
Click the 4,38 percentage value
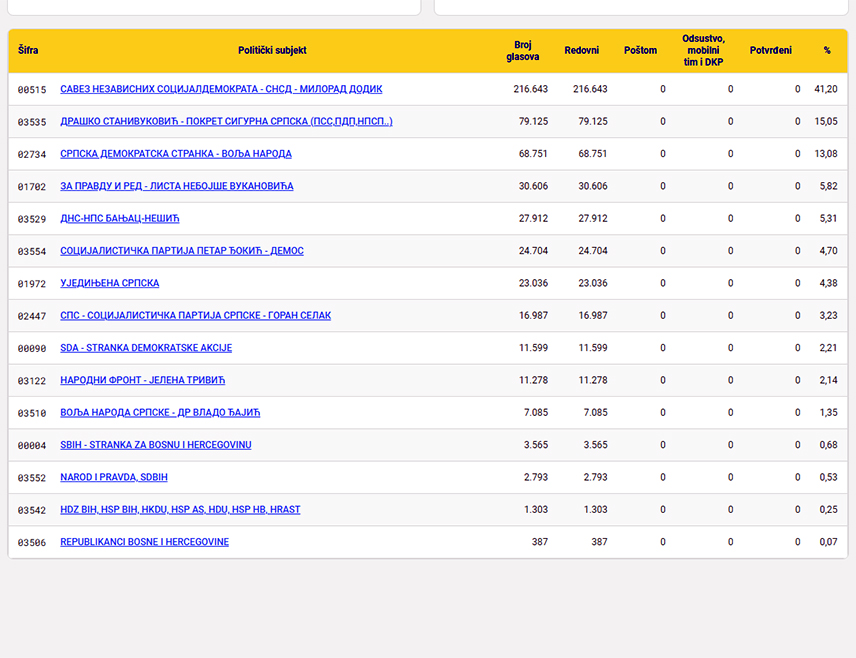(x=828, y=283)
